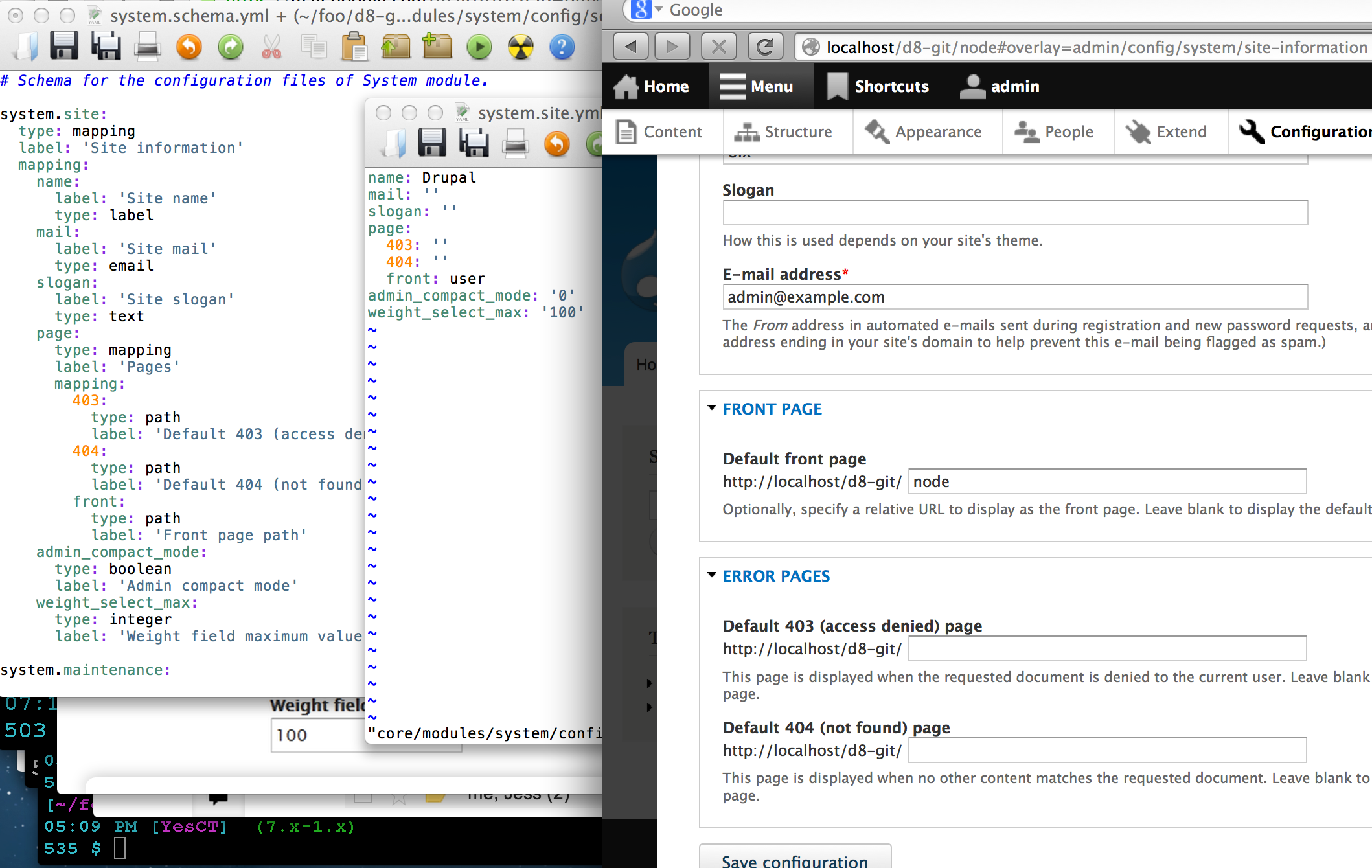Click 'type: boolean' line in schema file
This screenshot has width=1372, height=868.
point(113,569)
